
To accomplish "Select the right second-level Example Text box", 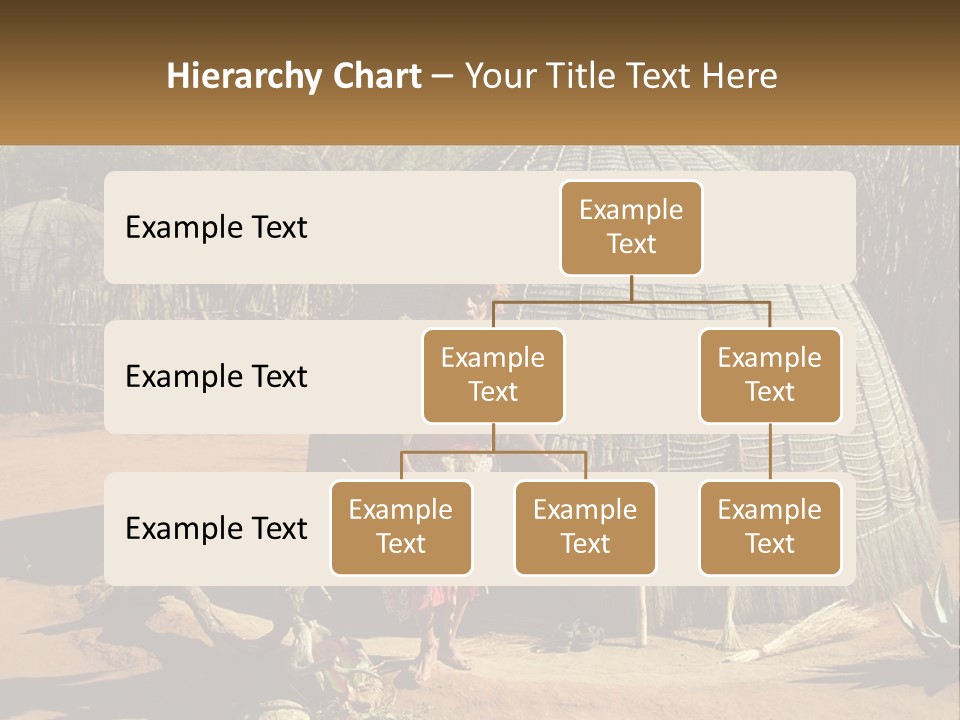I will 770,375.
